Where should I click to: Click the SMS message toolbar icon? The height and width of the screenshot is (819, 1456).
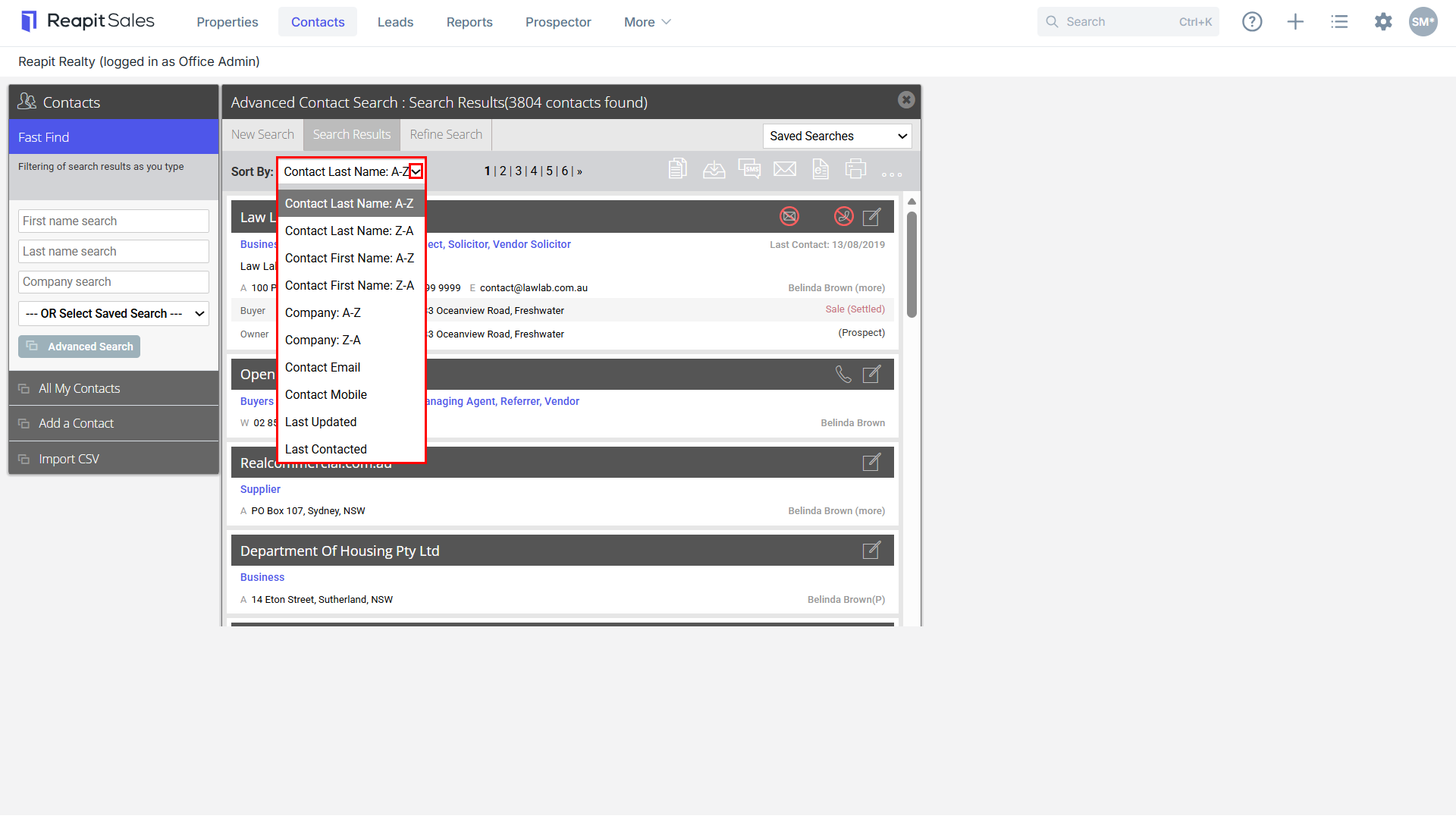pyautogui.click(x=749, y=169)
